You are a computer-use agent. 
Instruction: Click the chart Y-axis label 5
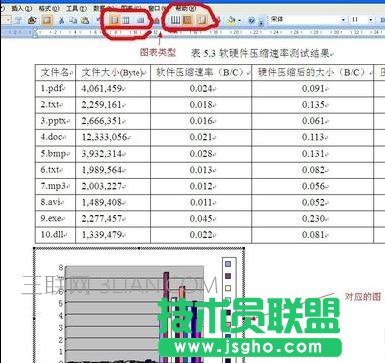(x=61, y=303)
